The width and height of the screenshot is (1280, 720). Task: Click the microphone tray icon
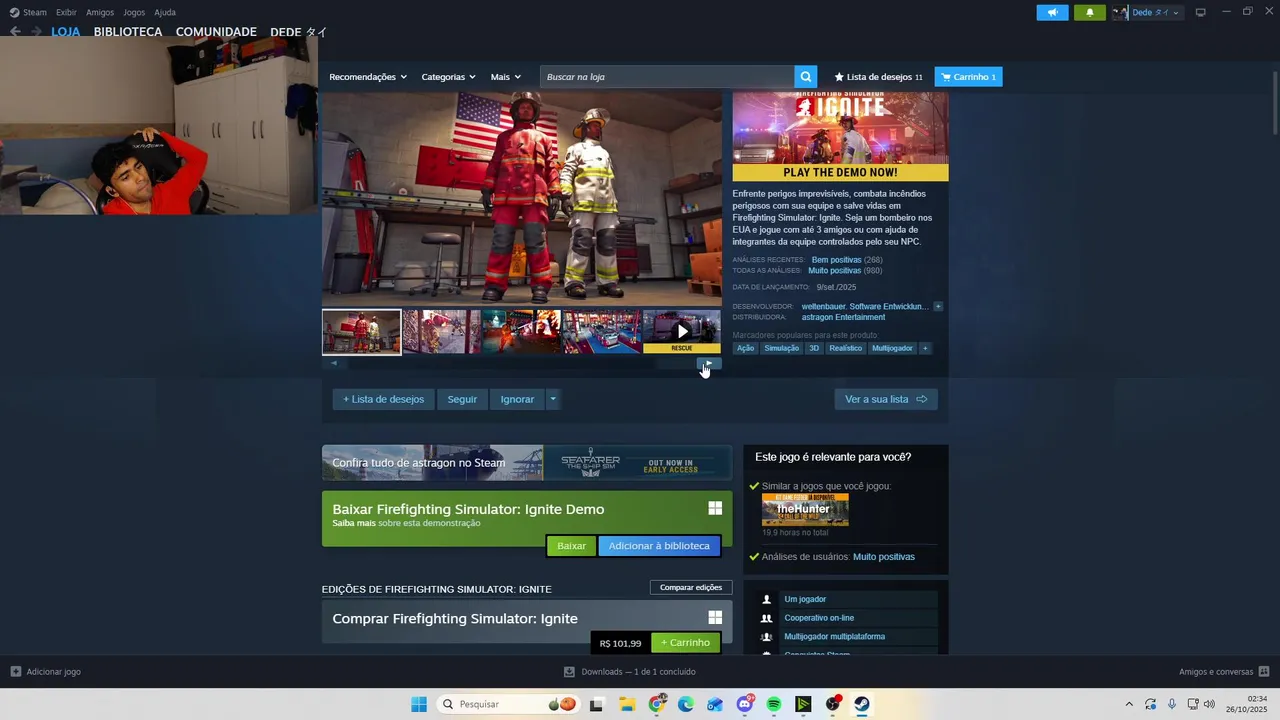coord(1172,704)
